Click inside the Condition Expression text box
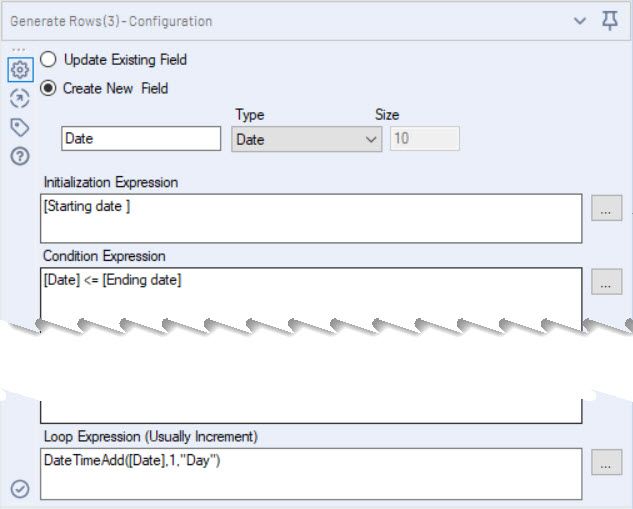The height and width of the screenshot is (509, 633). pyautogui.click(x=311, y=293)
